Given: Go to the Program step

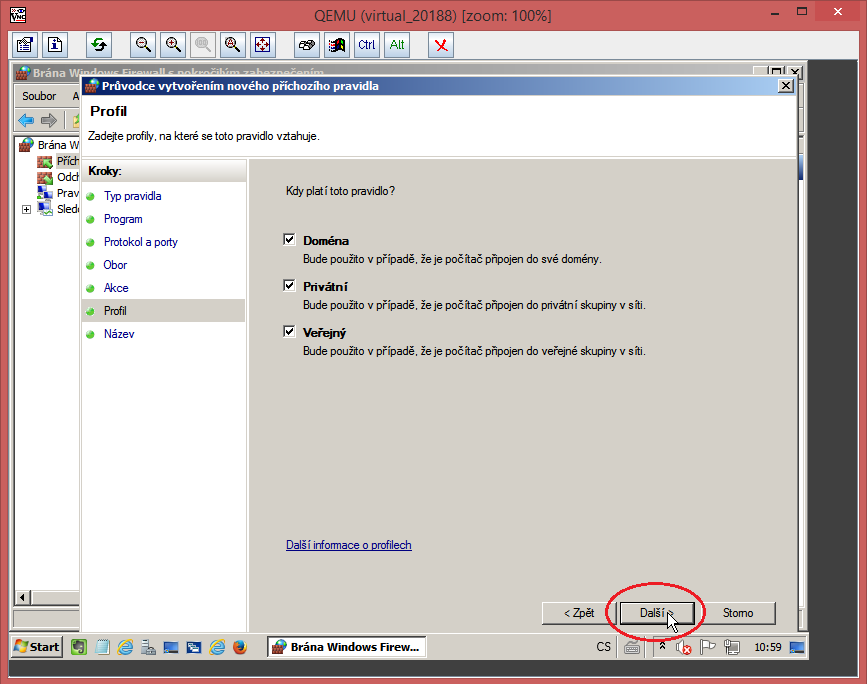Looking at the screenshot, I should [123, 219].
